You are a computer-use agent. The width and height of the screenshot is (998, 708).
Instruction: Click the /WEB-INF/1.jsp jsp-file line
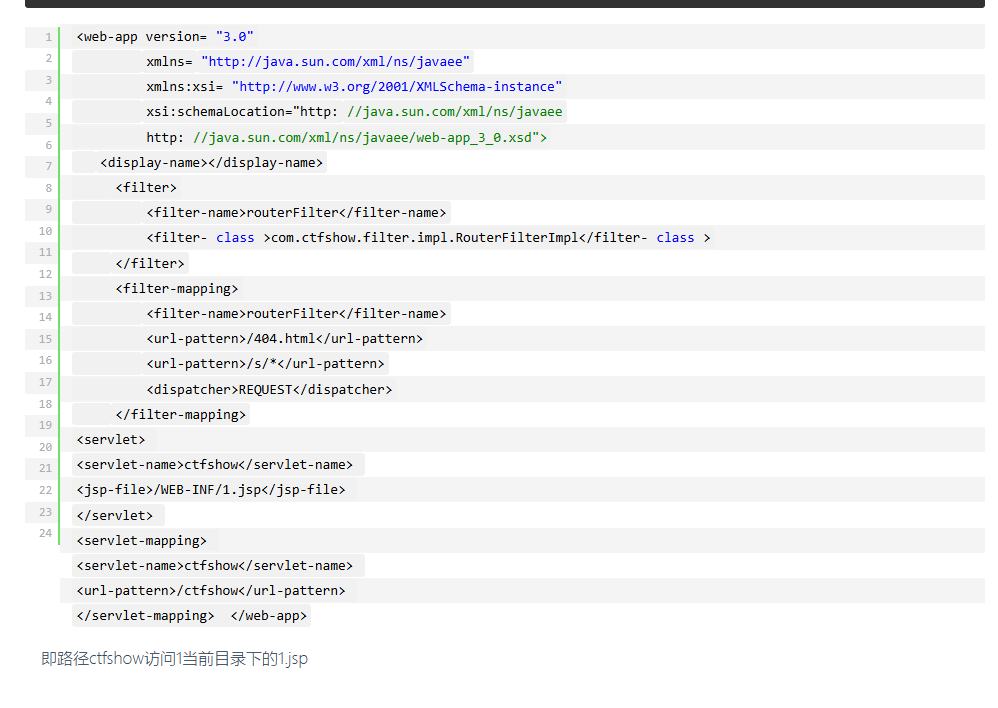tap(210, 490)
